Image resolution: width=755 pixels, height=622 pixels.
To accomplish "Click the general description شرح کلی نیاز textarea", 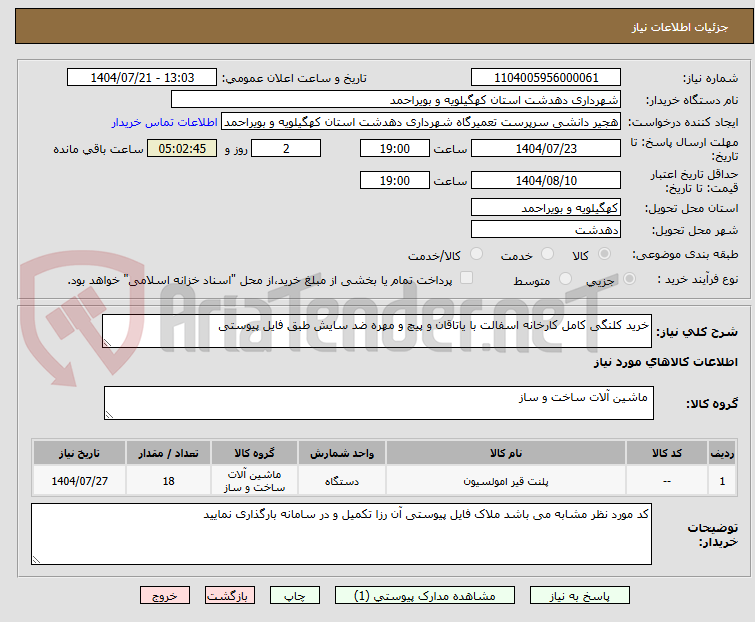I will (x=377, y=331).
